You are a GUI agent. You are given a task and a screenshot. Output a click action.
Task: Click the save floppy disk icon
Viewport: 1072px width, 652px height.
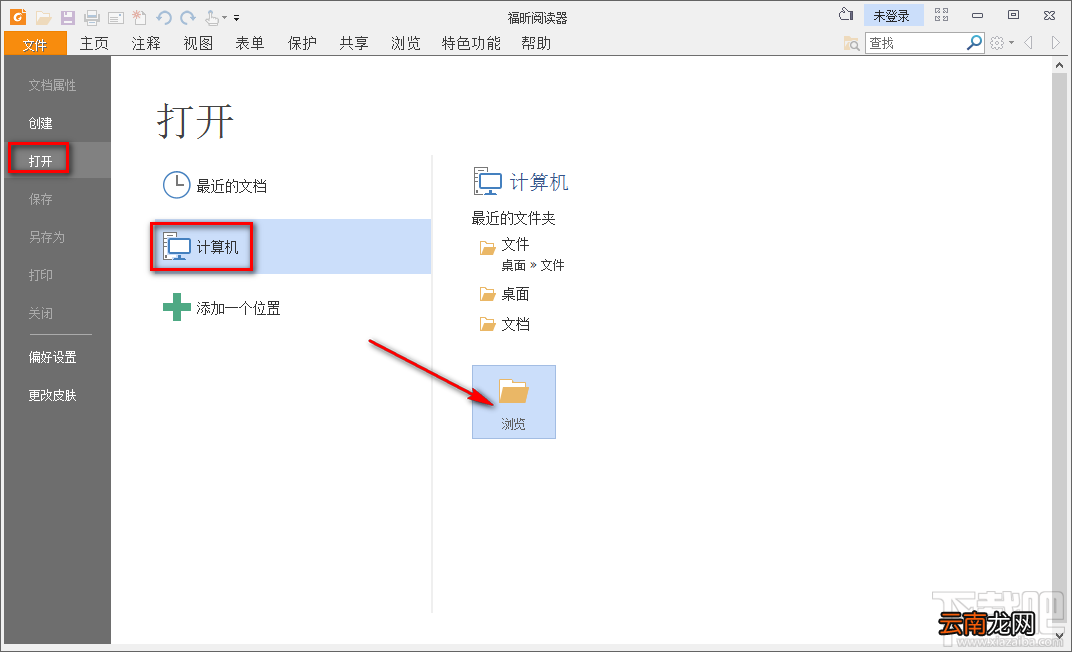[x=68, y=17]
